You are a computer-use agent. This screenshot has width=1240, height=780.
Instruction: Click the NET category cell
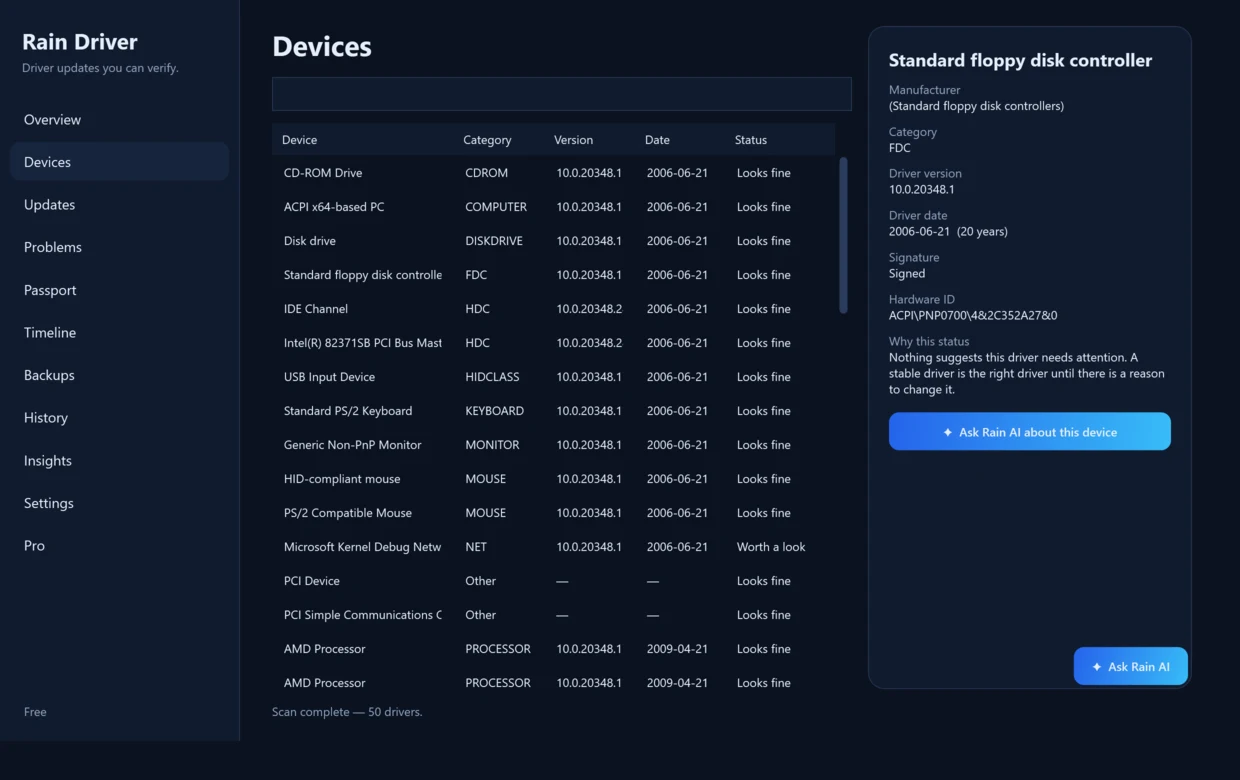point(476,547)
